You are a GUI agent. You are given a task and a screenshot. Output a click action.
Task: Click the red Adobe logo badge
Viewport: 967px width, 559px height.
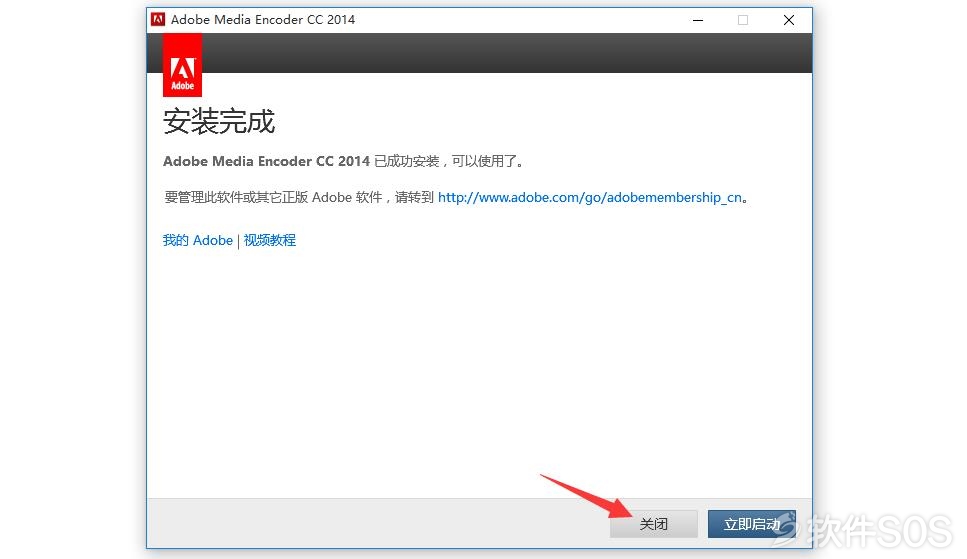[183, 65]
